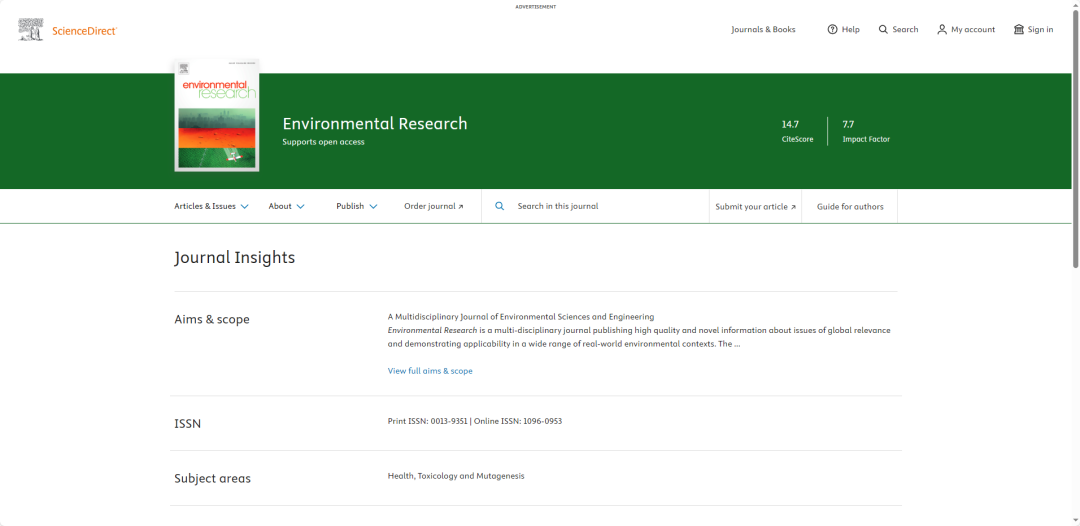This screenshot has width=1080, height=526.
Task: Click the Sign in text
Action: pos(1041,30)
